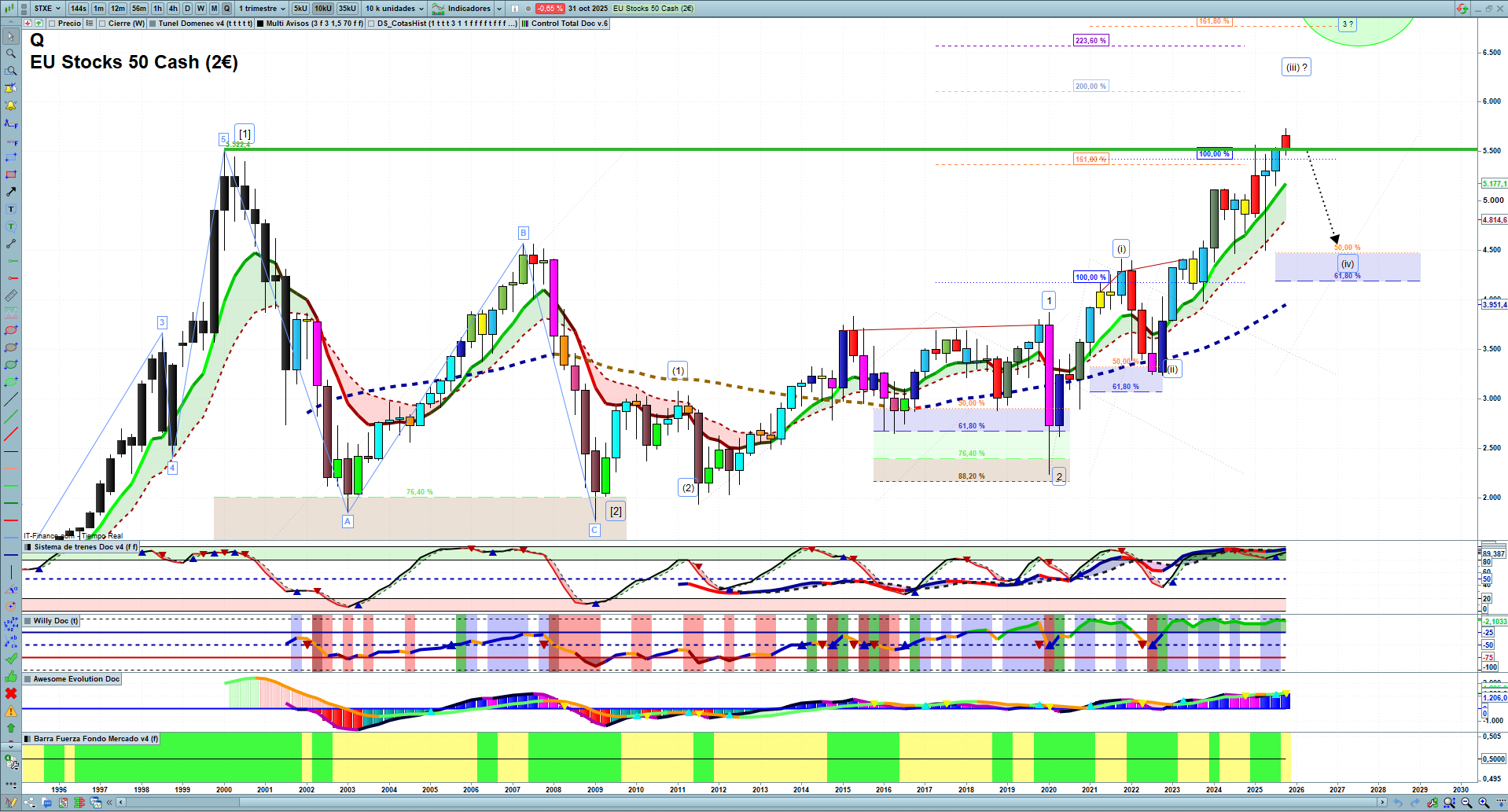
Task: Select the magnifier zoom tool
Action: (x=11, y=53)
